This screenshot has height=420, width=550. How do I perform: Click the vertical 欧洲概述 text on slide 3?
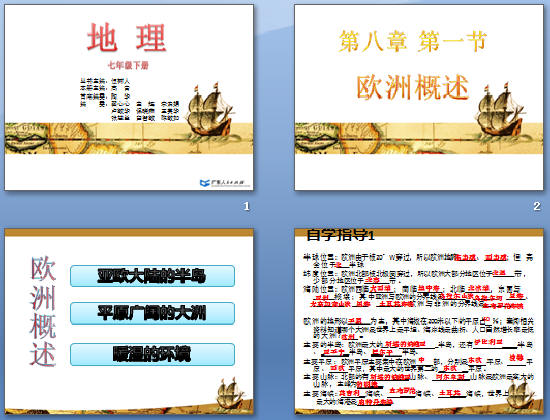click(x=43, y=311)
